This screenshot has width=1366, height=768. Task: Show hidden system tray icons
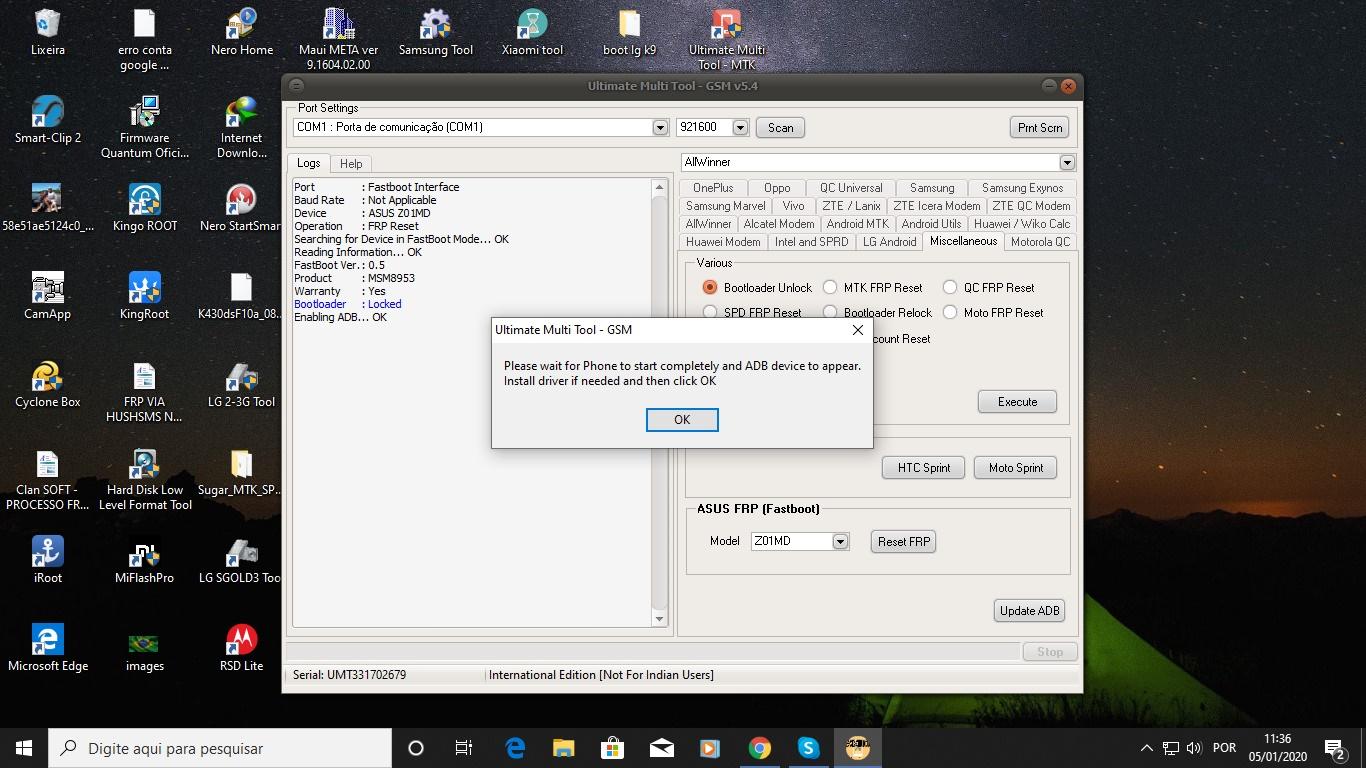[1146, 748]
